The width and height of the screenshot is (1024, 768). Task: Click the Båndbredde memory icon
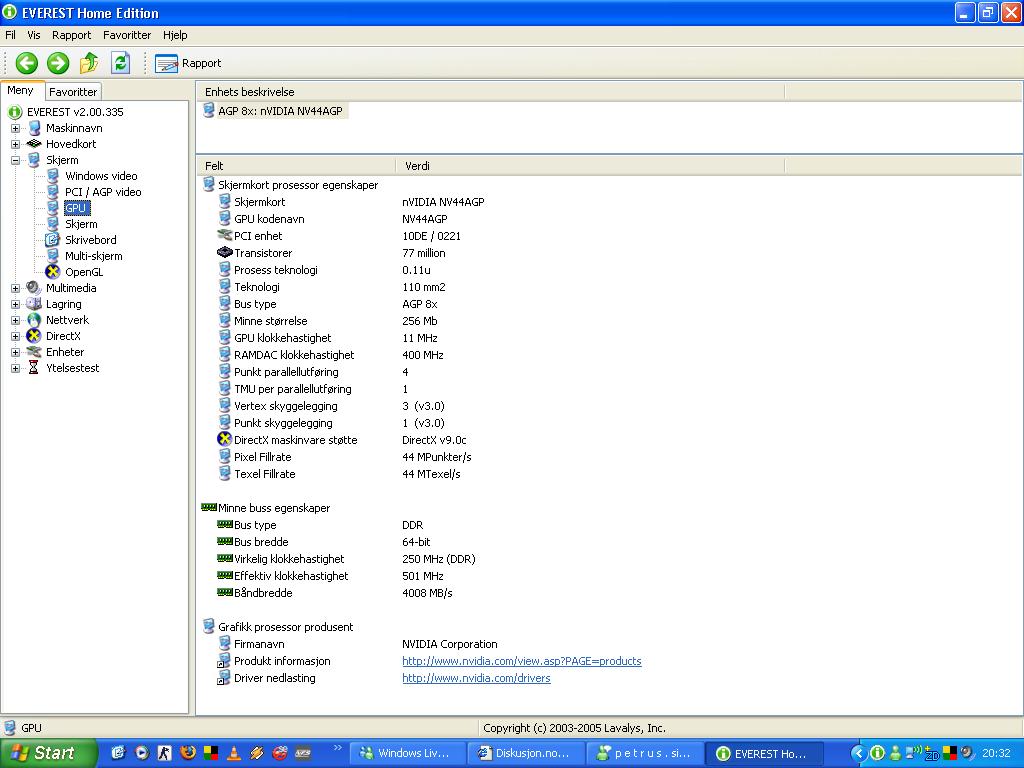pos(225,592)
